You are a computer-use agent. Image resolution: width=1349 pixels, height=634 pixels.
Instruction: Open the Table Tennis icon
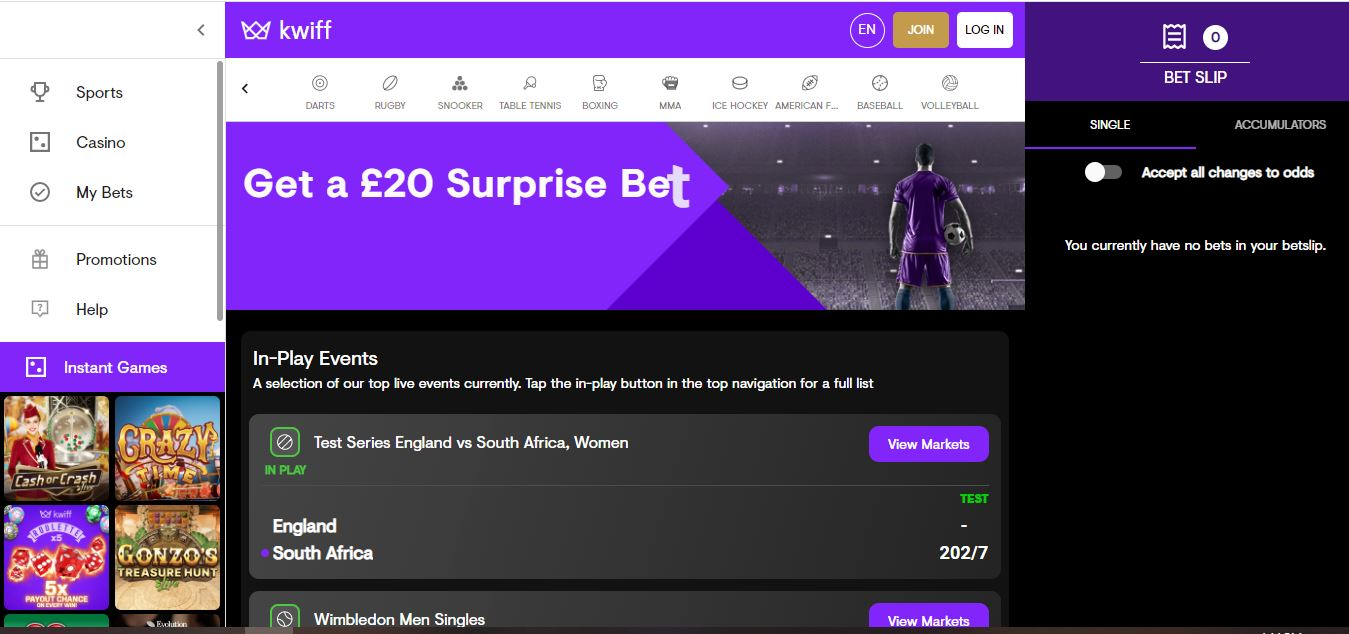point(530,84)
